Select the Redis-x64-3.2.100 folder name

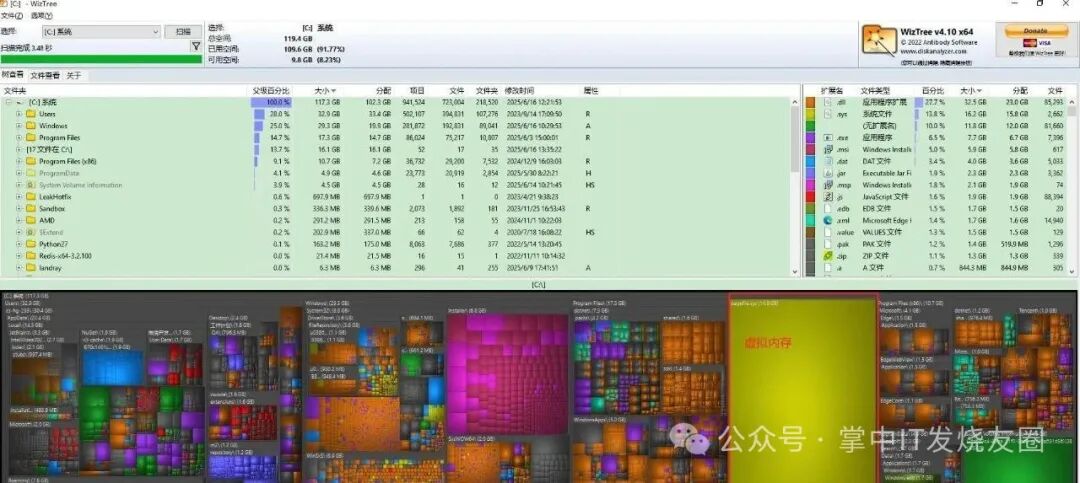coord(65,256)
